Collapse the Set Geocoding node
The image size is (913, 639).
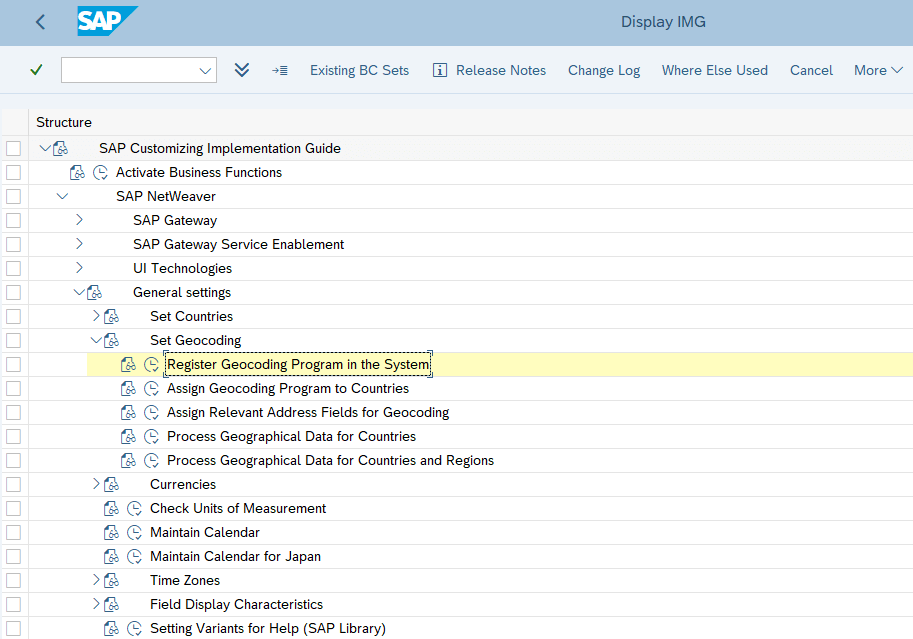(96, 340)
